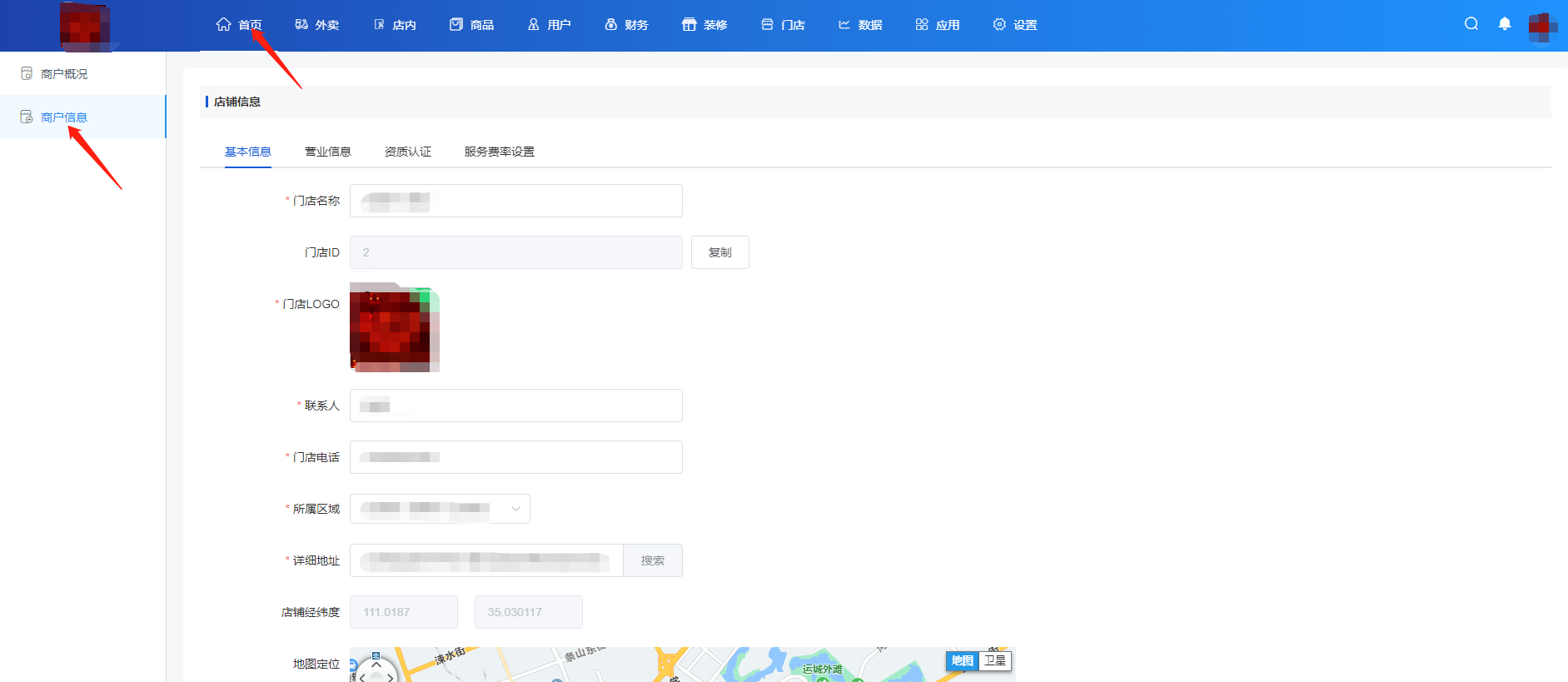
Task: Switch to the 基本信息 tab
Action: click(x=248, y=152)
